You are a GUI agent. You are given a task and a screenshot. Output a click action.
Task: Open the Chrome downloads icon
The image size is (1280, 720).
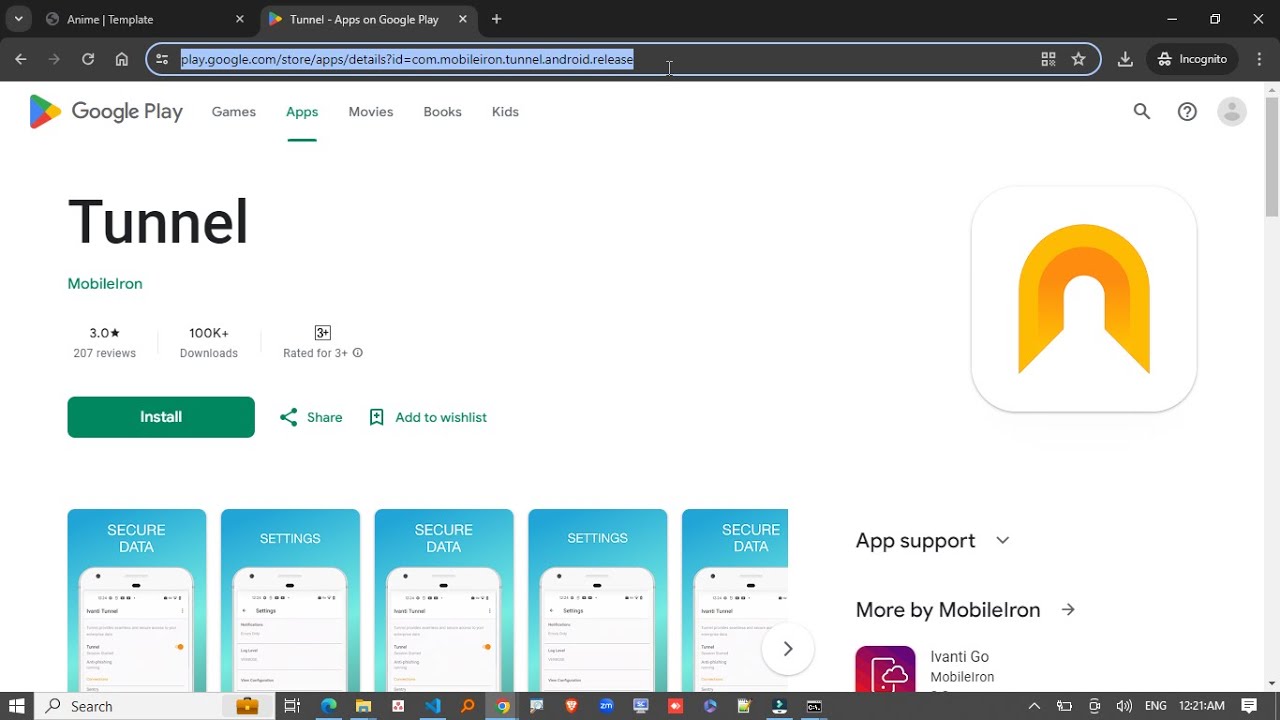coord(1125,59)
